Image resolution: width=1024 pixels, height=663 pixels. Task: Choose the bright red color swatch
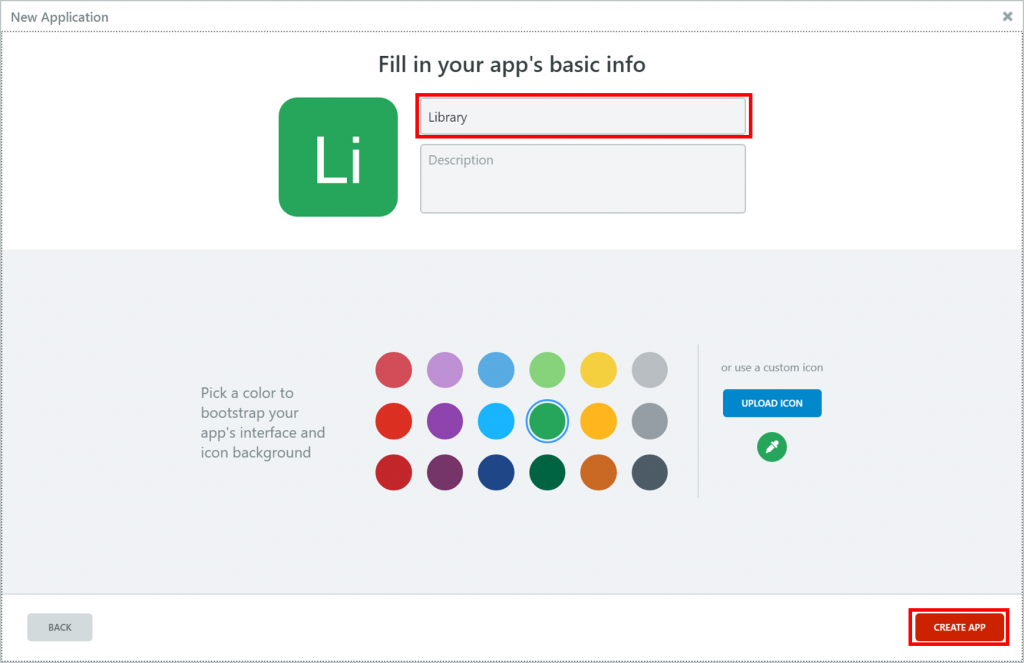click(394, 421)
